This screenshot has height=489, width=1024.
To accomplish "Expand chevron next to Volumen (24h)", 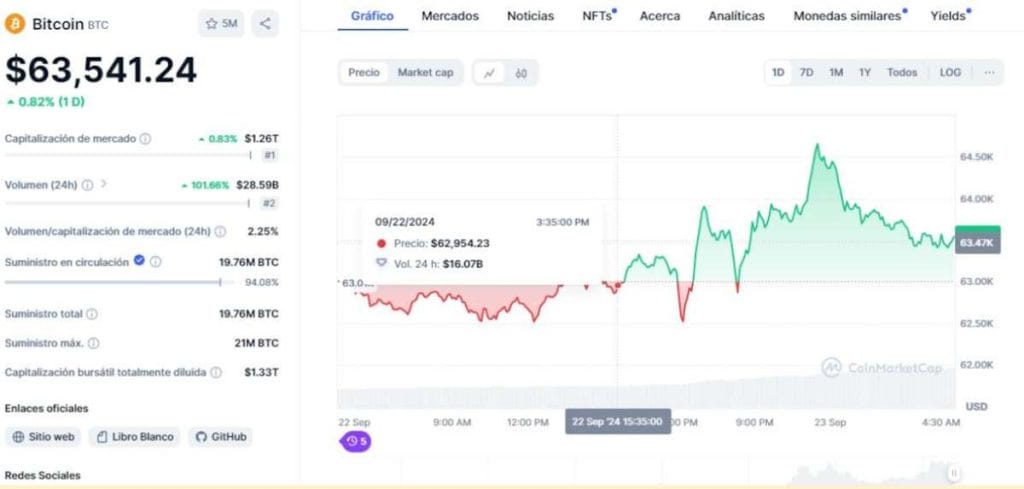I will pos(103,184).
